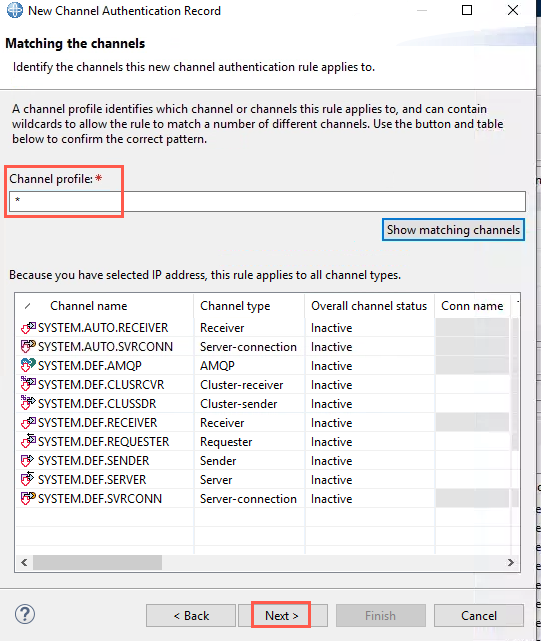This screenshot has width=541, height=641.
Task: Select the SYSTEM.DEF.SVRCONN row name
Action: click(x=100, y=499)
